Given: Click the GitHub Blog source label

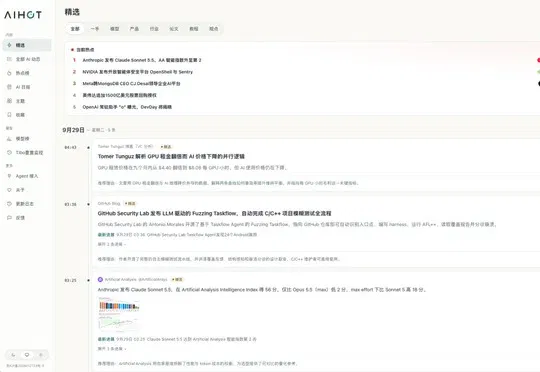Looking at the screenshot, I should 109,204.
